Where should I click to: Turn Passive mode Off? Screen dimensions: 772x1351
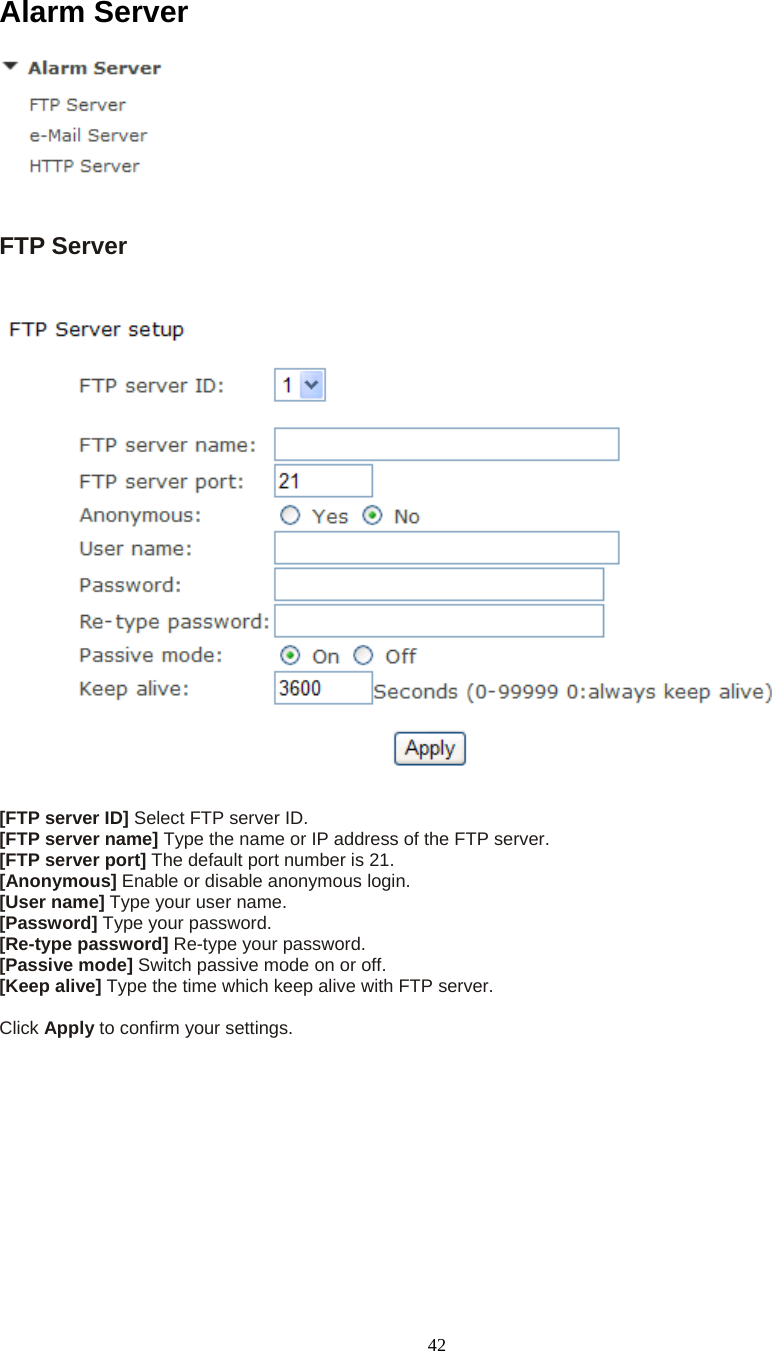(364, 655)
